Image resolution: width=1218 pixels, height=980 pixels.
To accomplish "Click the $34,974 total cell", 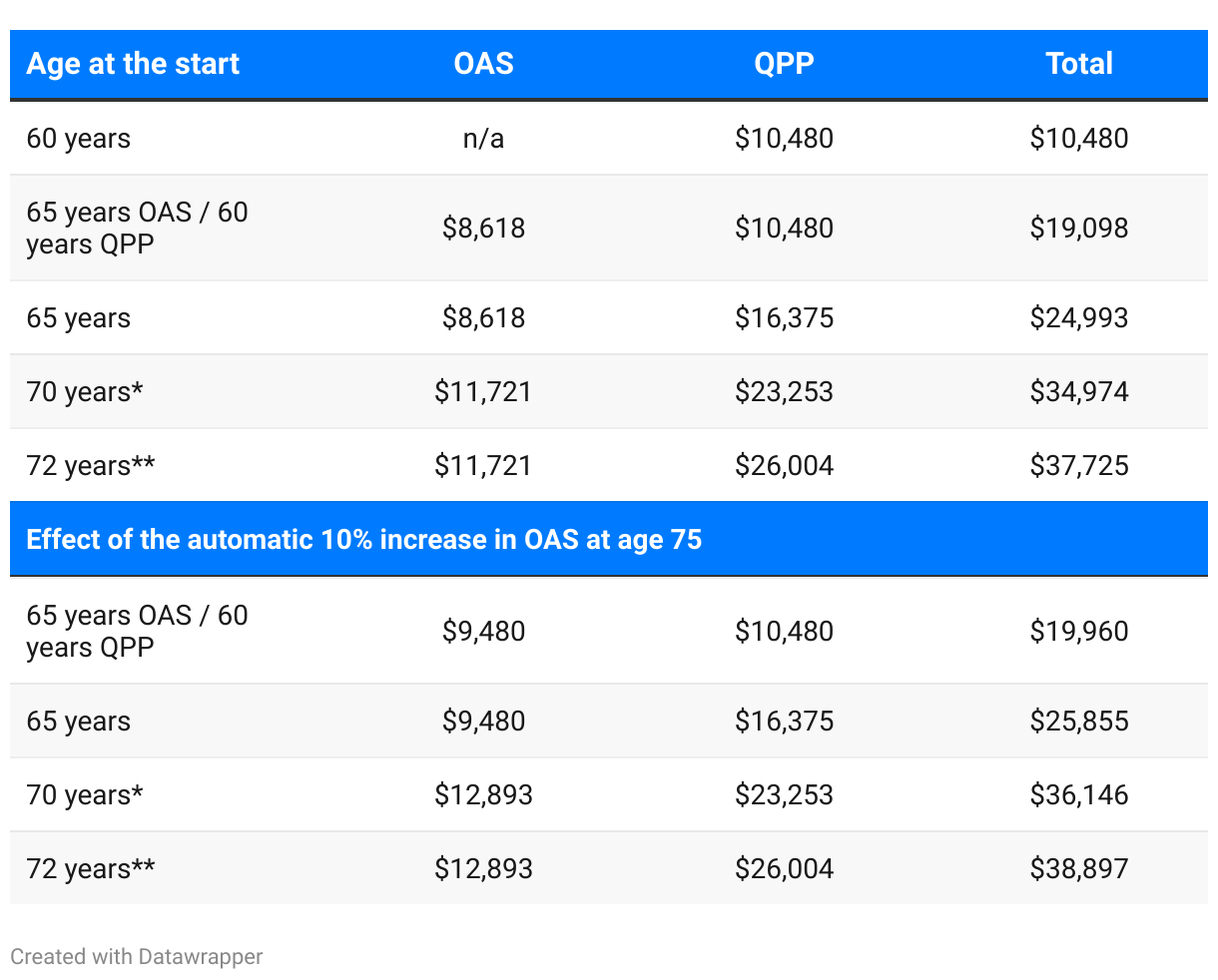I will [1079, 392].
